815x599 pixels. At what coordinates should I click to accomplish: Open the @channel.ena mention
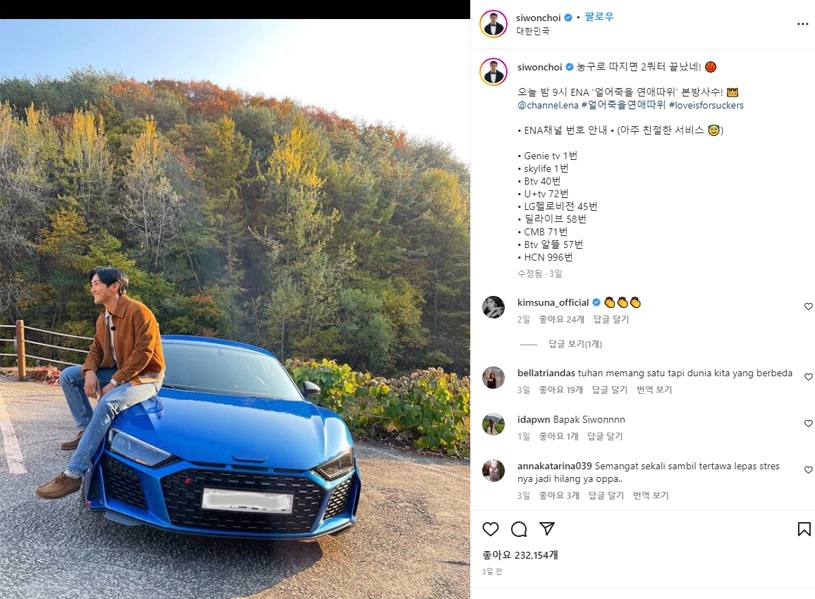coord(548,105)
